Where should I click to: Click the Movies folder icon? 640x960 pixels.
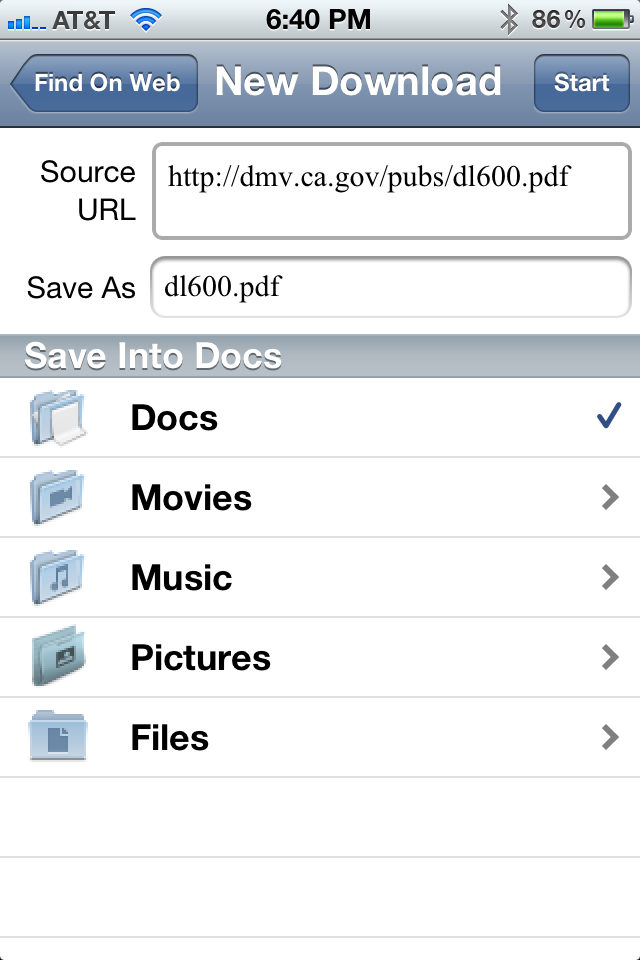click(x=57, y=498)
